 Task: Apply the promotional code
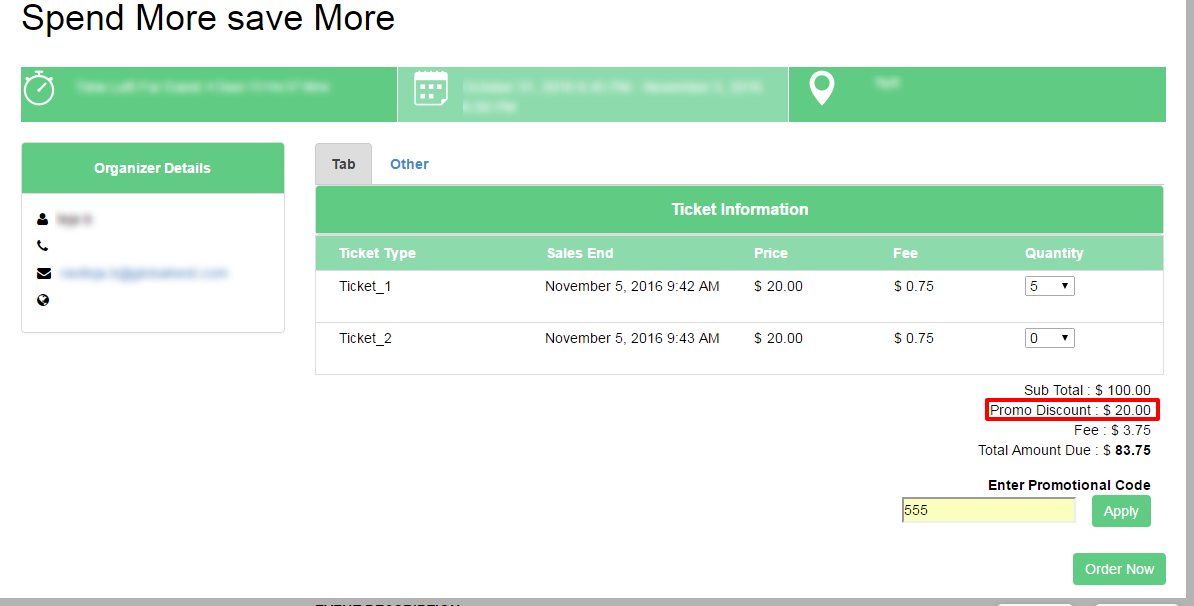(x=1121, y=511)
